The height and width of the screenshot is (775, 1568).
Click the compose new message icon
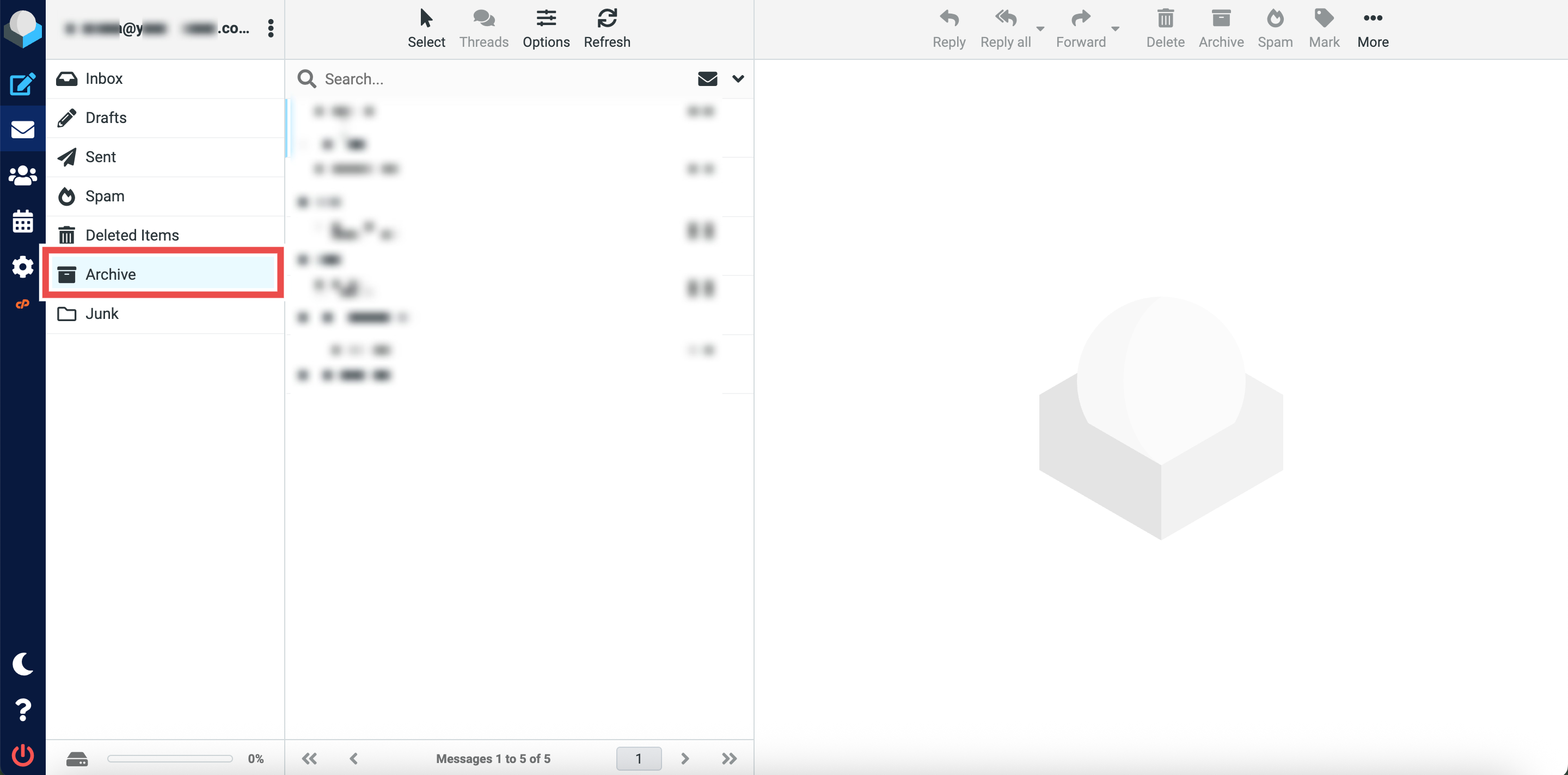[22, 84]
